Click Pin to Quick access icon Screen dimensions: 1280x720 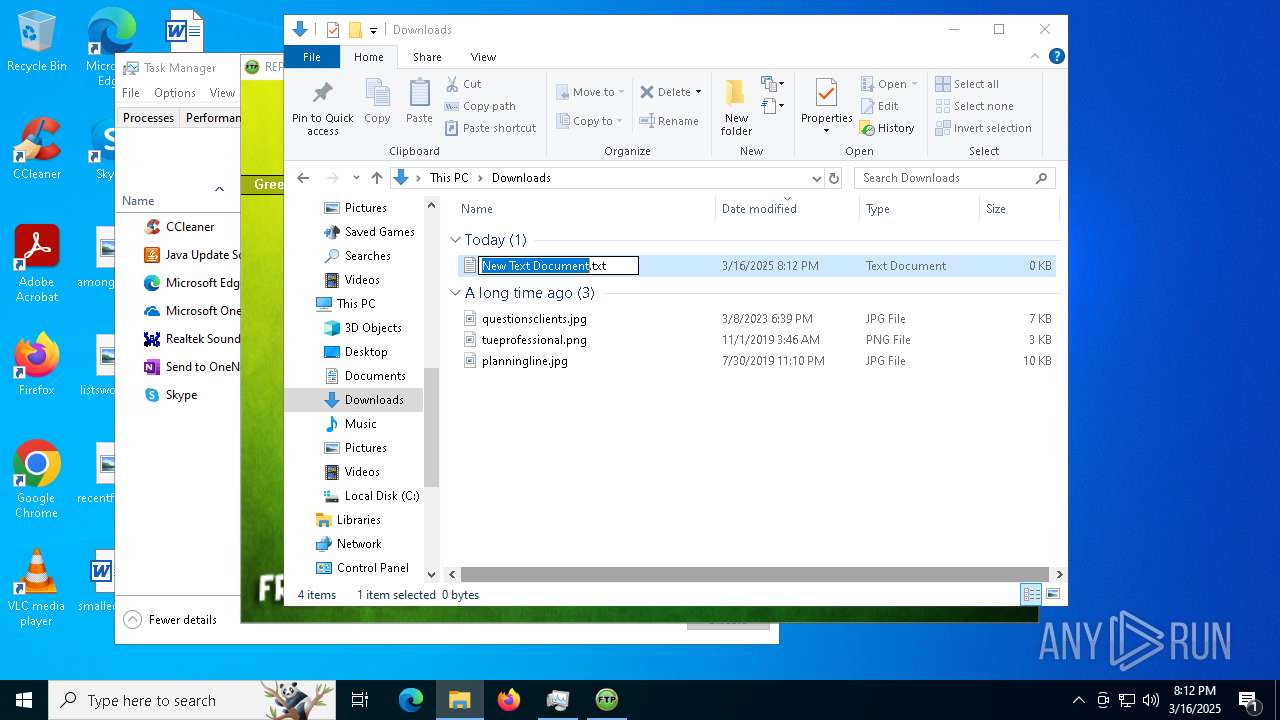322,107
